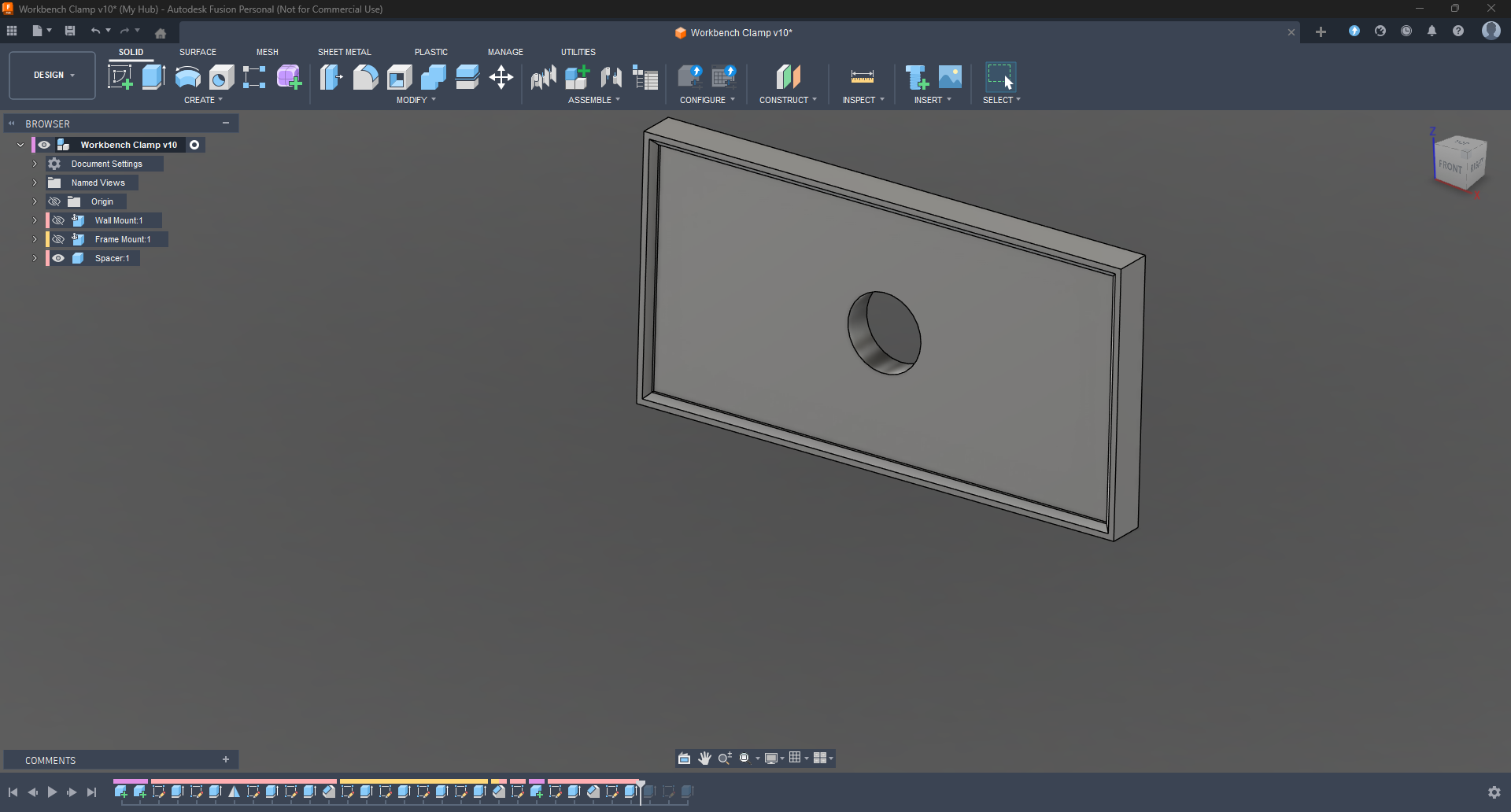Open the CONSTRUCT dropdown menu
The image size is (1511, 812).
click(x=788, y=100)
